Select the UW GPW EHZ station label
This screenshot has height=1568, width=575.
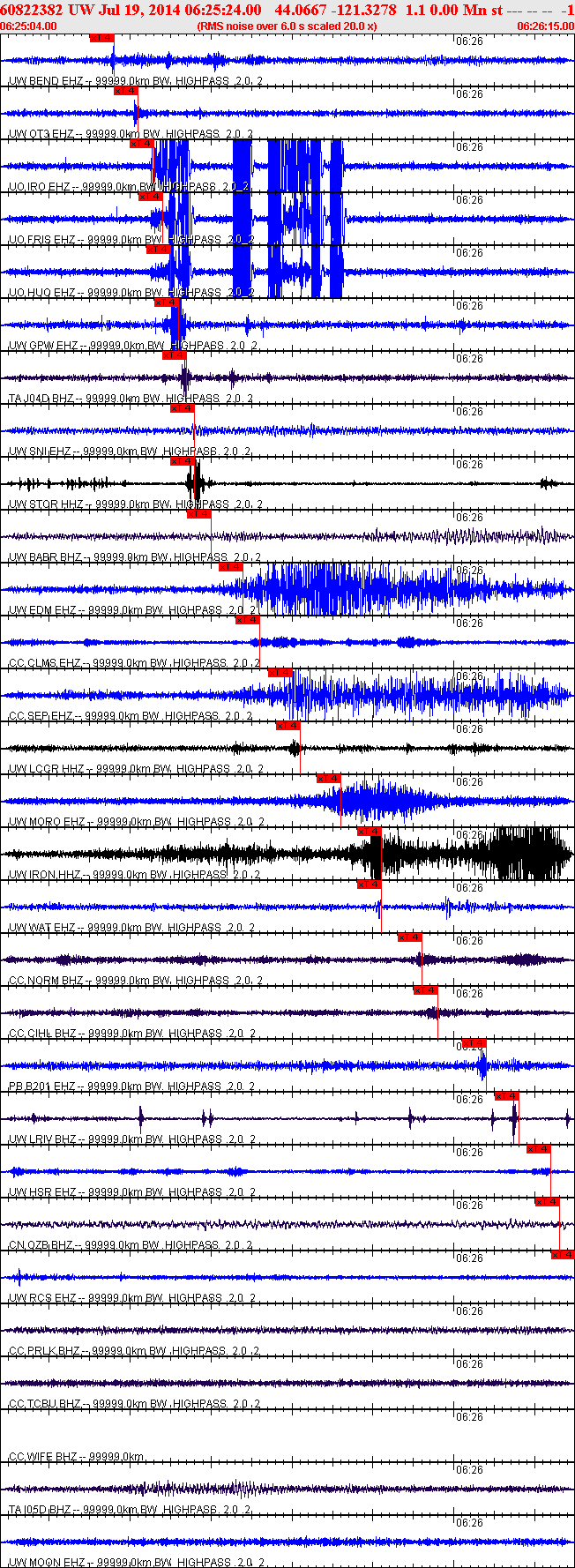coord(133,346)
